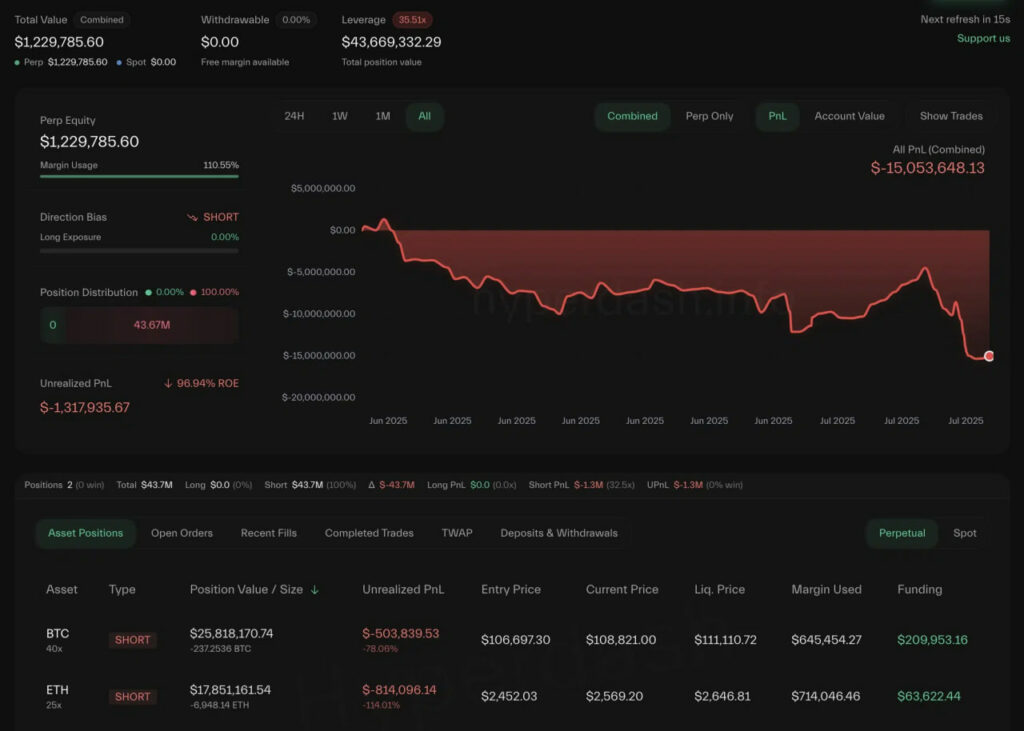Click the Combined badge next to Total Value
The height and width of the screenshot is (731, 1024).
pos(102,20)
